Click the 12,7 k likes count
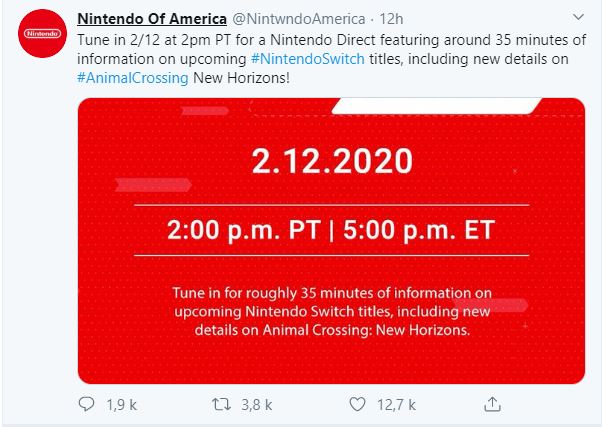 point(396,405)
